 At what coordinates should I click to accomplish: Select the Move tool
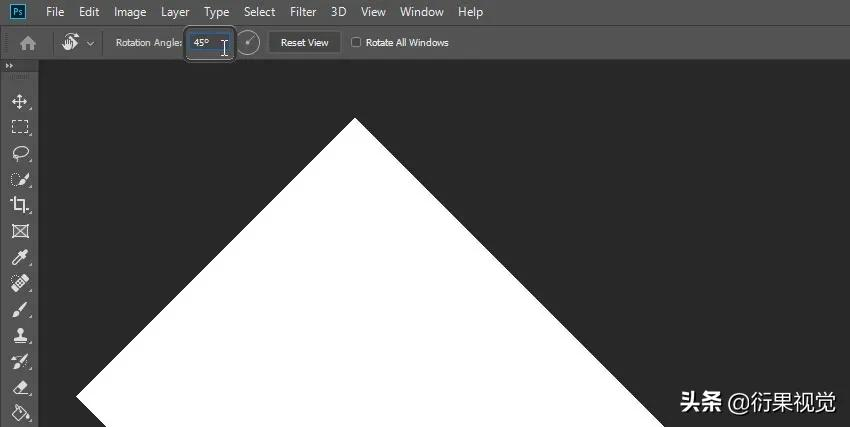click(x=20, y=101)
